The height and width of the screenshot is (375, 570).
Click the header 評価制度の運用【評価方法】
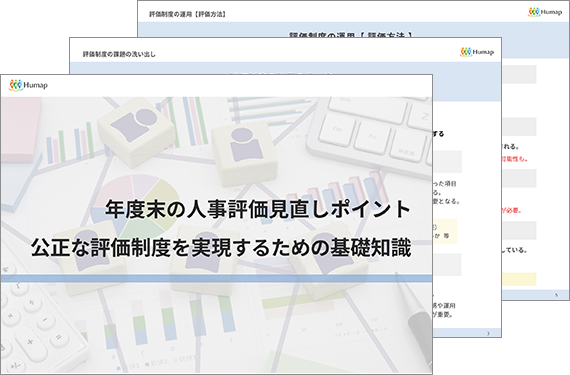pos(188,14)
